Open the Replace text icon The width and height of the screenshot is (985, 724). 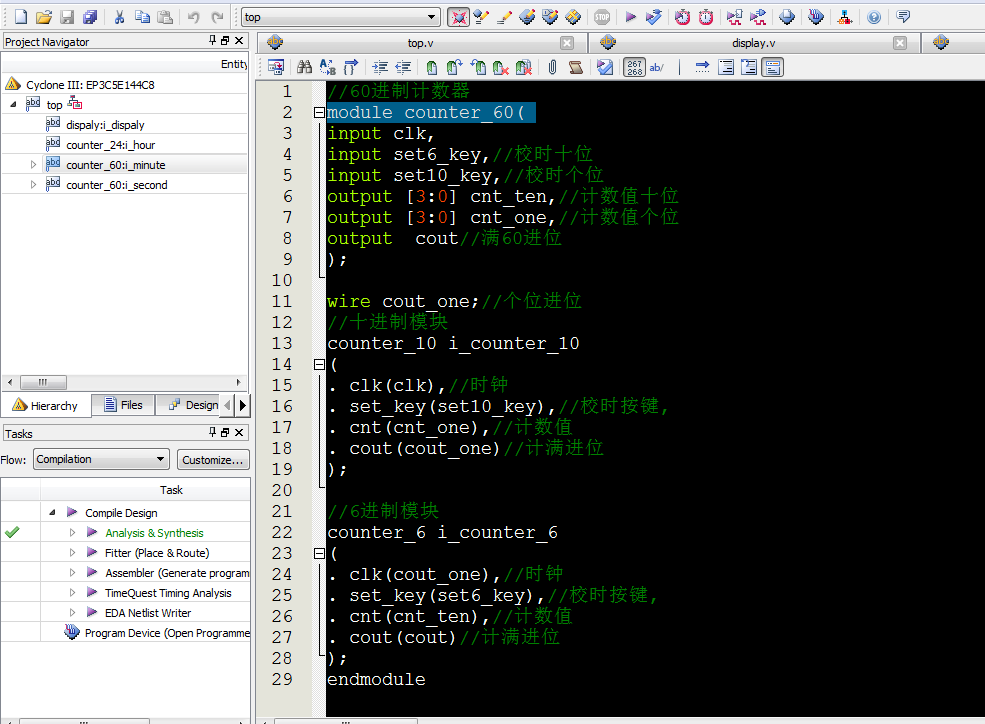click(327, 67)
